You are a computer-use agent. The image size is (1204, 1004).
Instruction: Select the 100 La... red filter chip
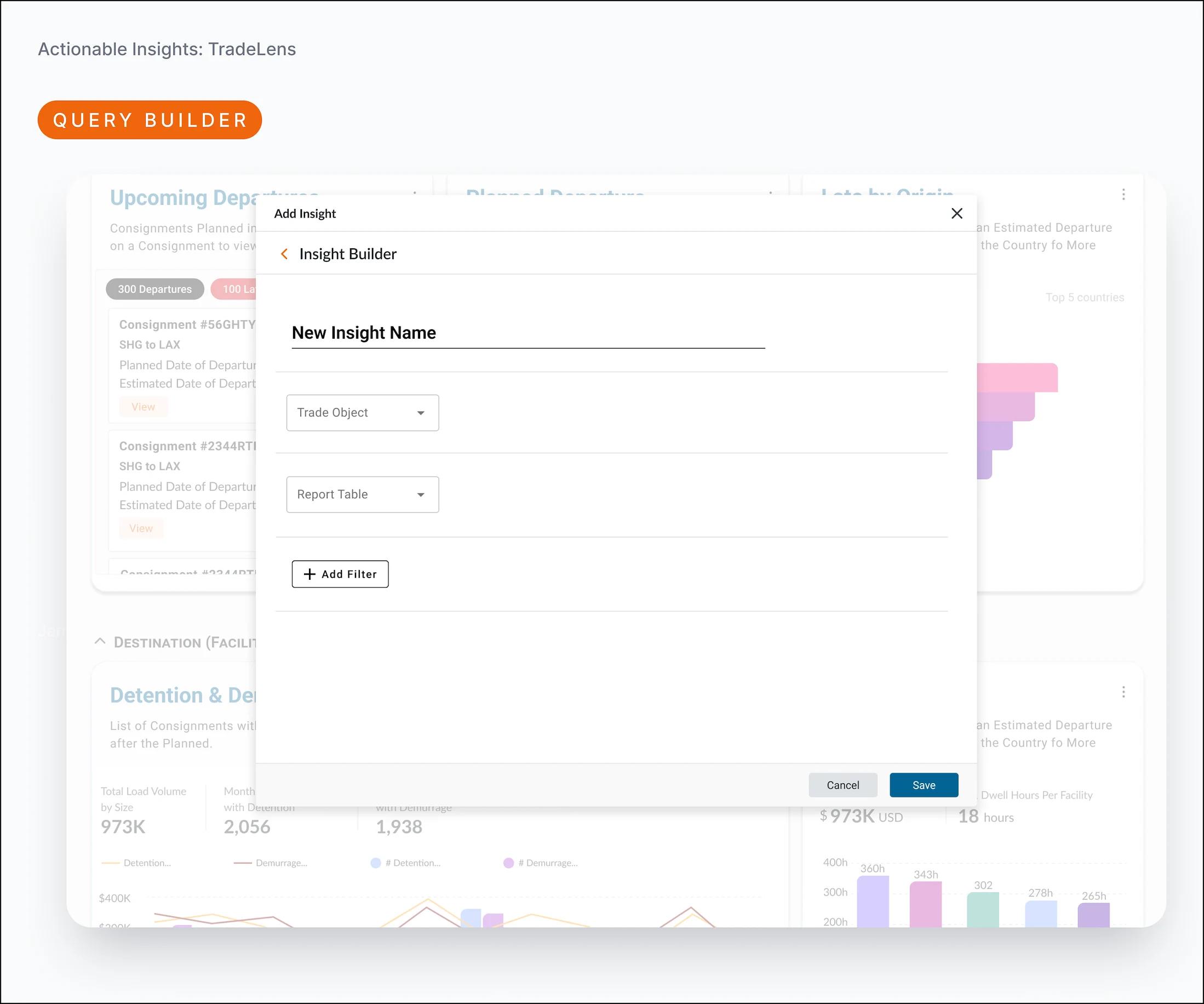tap(233, 289)
